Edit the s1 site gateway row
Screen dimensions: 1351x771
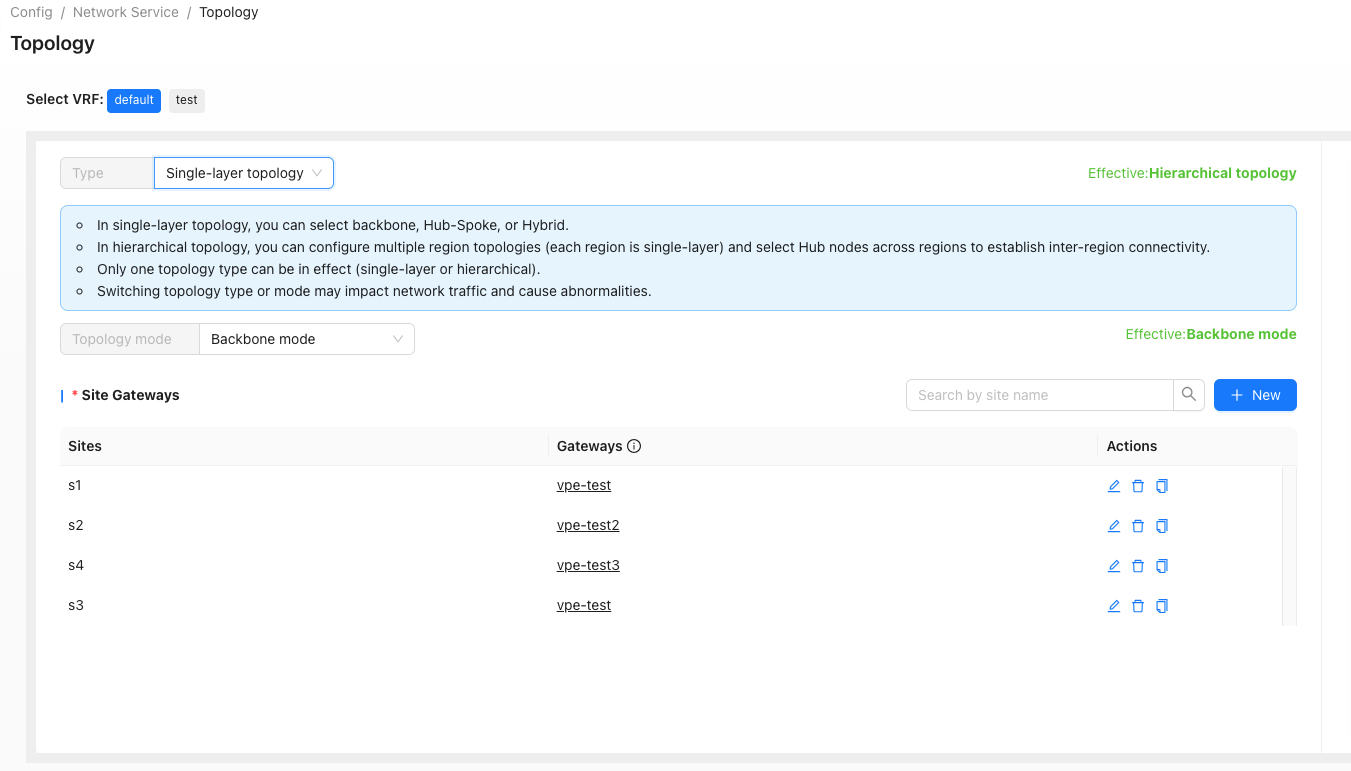point(1114,486)
